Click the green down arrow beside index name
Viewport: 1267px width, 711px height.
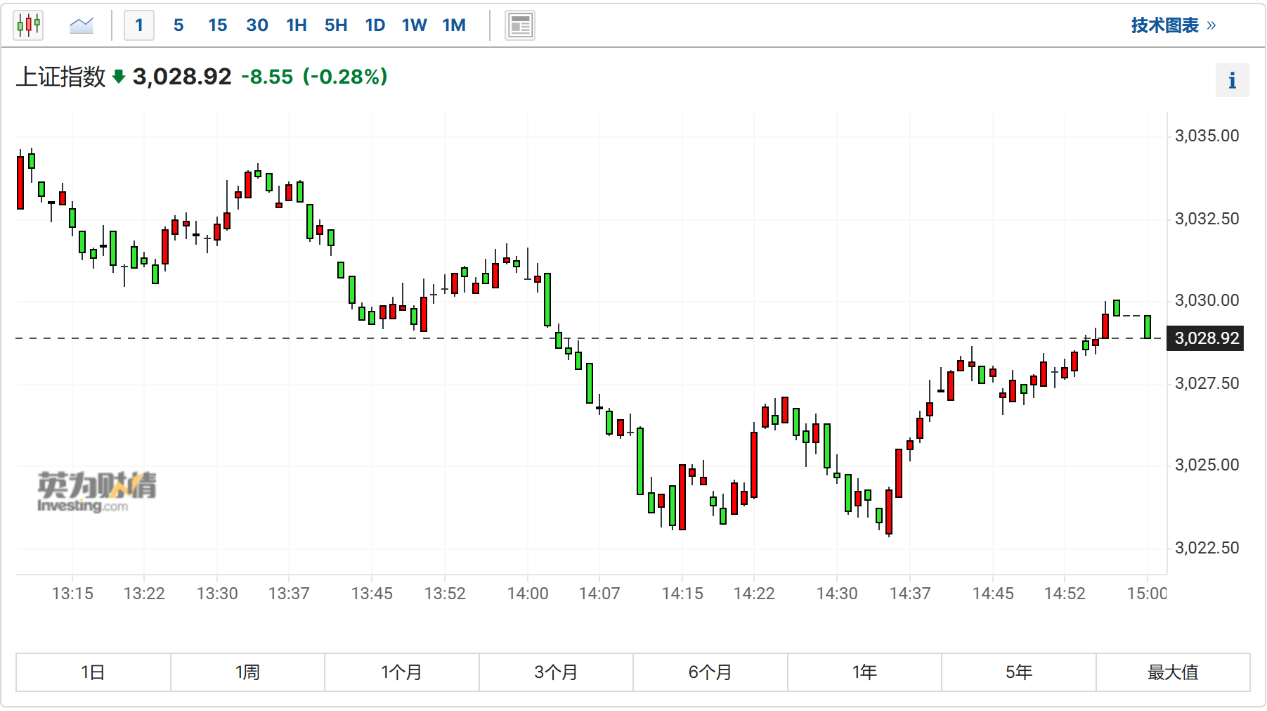point(118,77)
